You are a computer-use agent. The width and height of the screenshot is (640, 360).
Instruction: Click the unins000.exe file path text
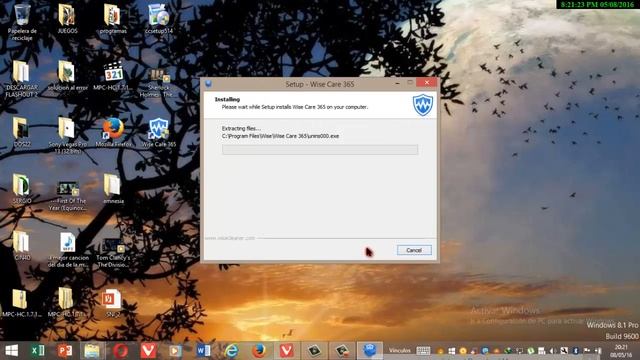pos(280,136)
